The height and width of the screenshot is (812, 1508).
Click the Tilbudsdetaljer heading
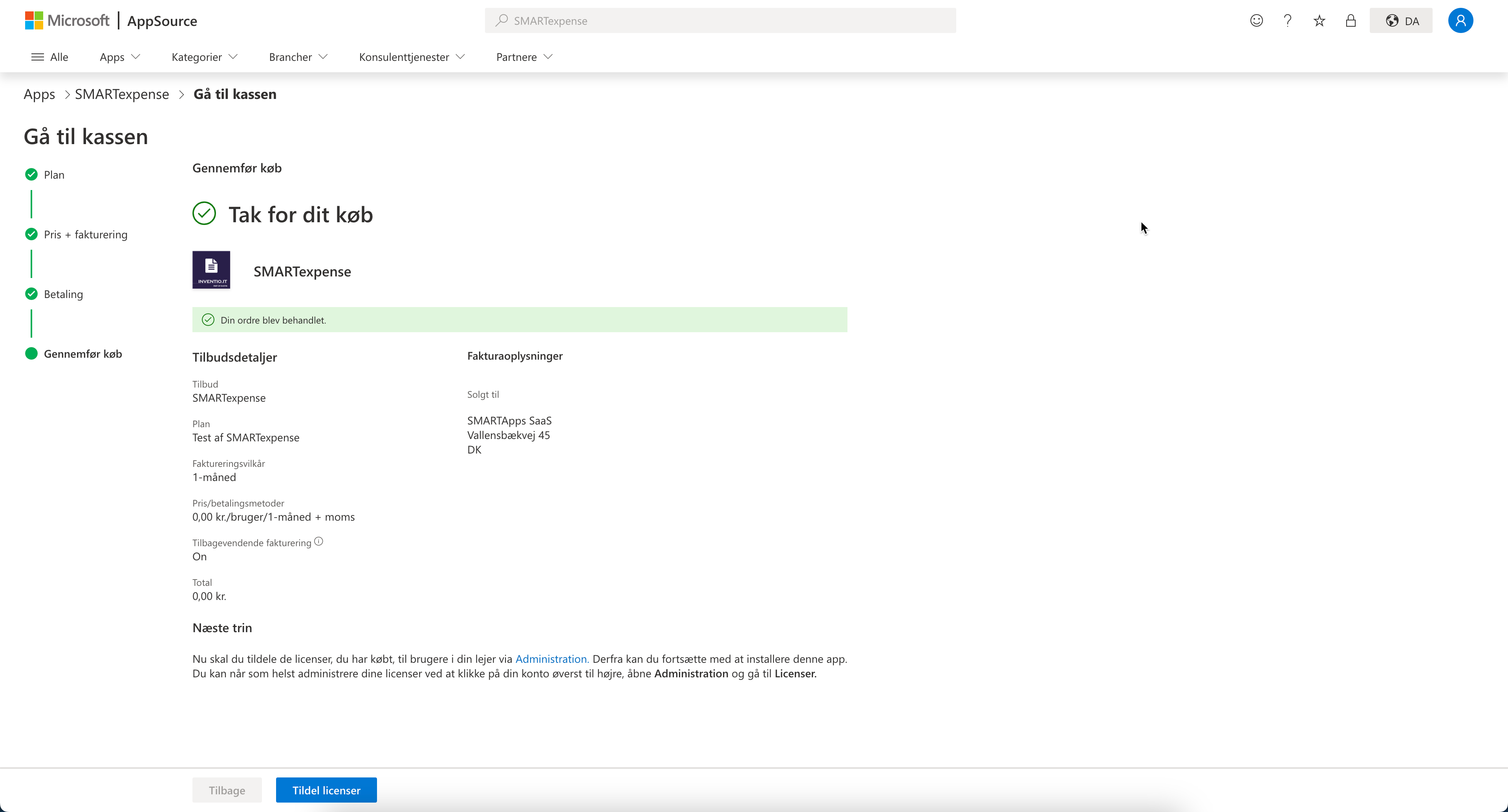235,357
